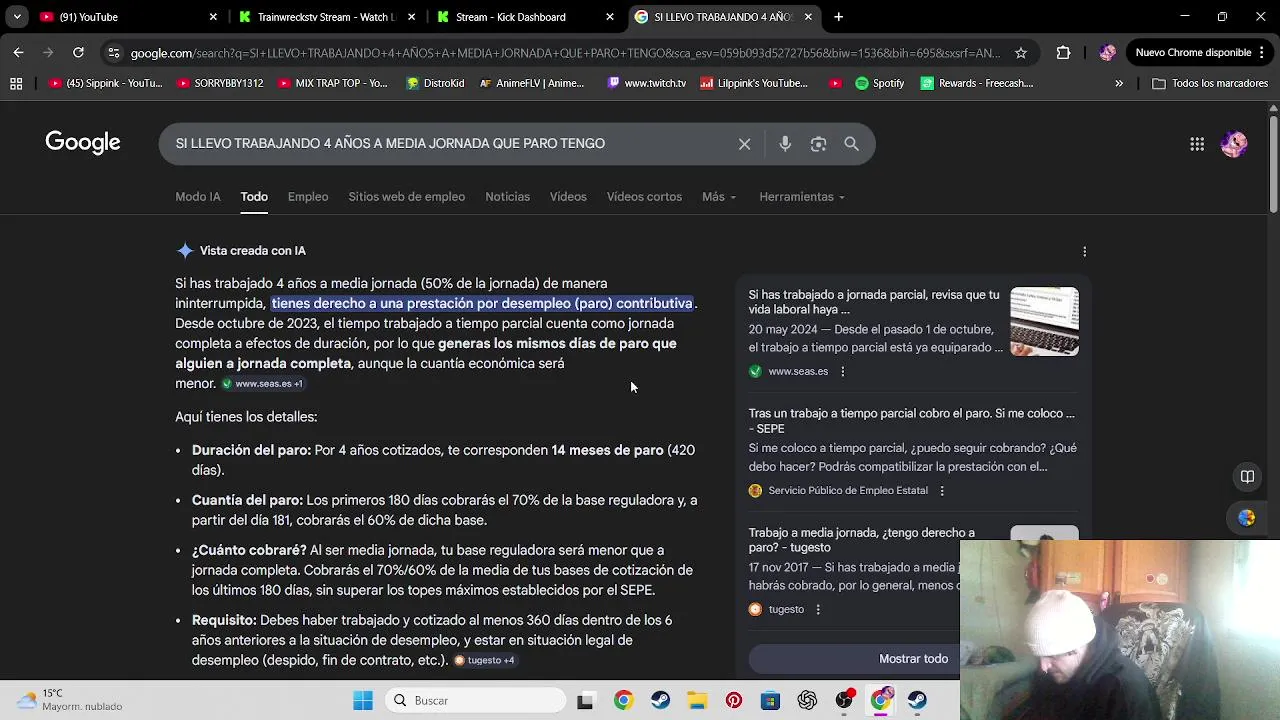
Task: Click the Windows Start button
Action: (363, 700)
